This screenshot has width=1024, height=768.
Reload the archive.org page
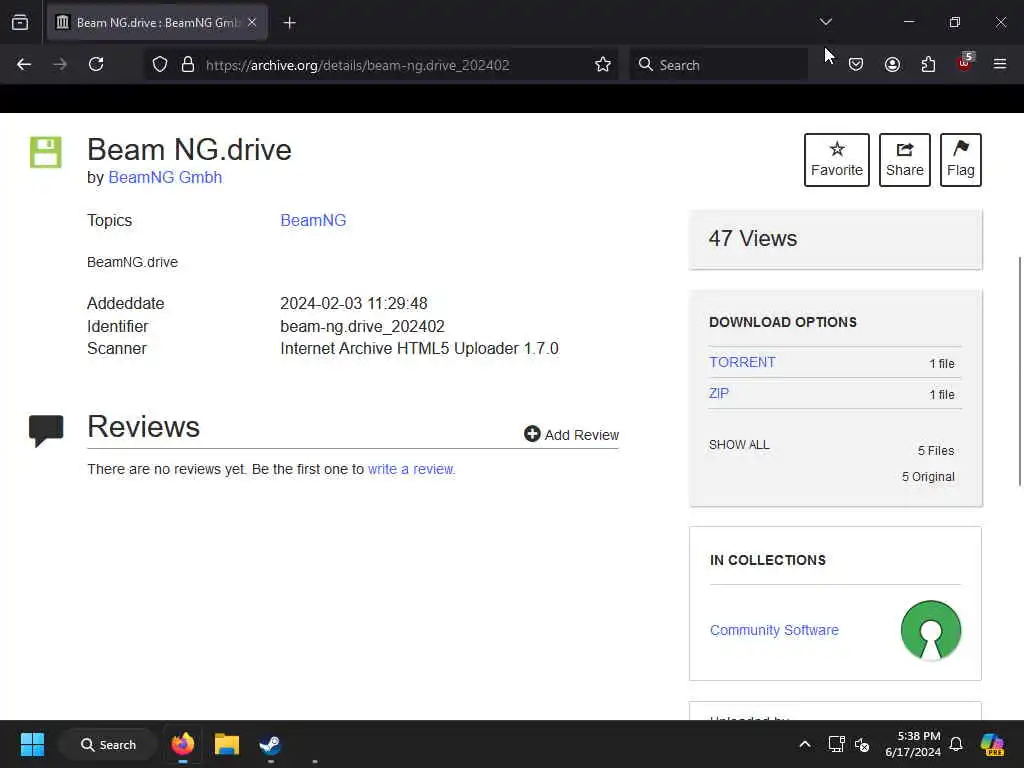point(96,64)
